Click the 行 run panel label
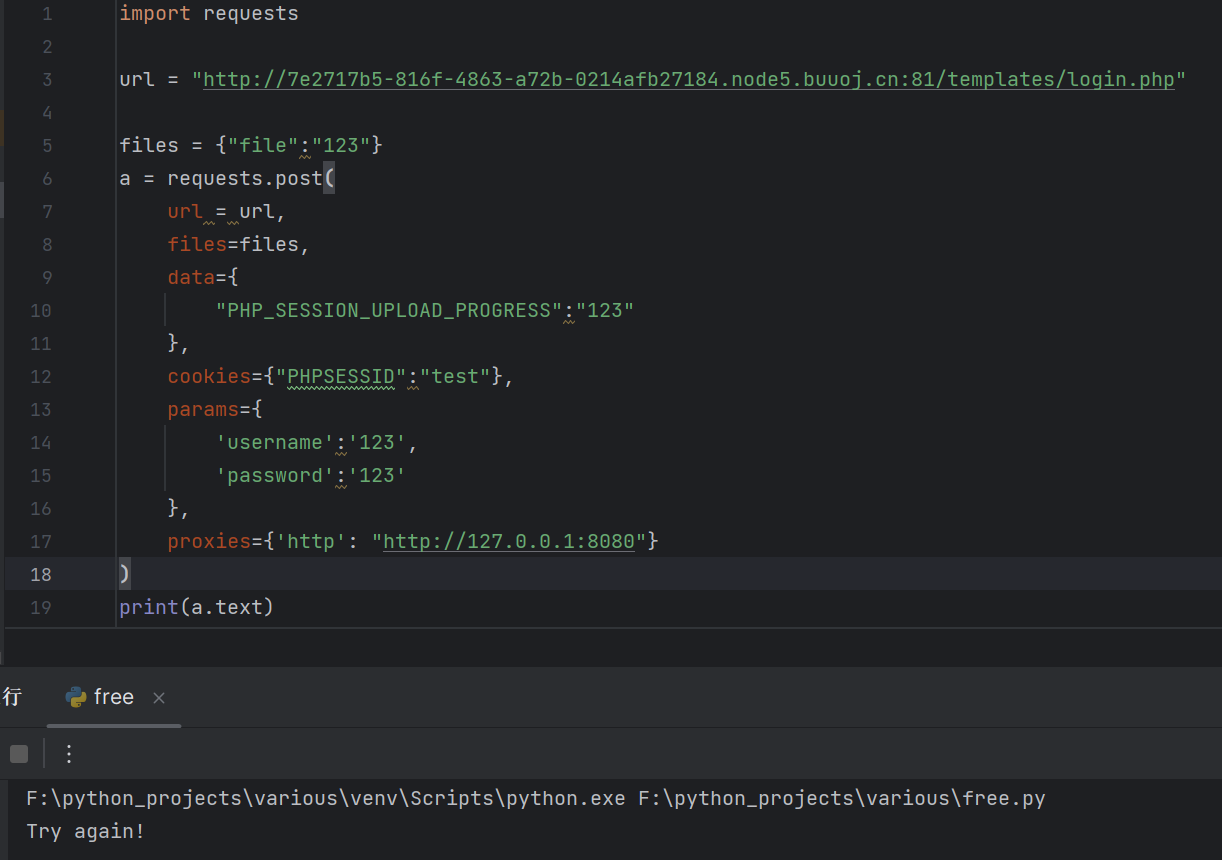This screenshot has width=1222, height=860. (11, 698)
